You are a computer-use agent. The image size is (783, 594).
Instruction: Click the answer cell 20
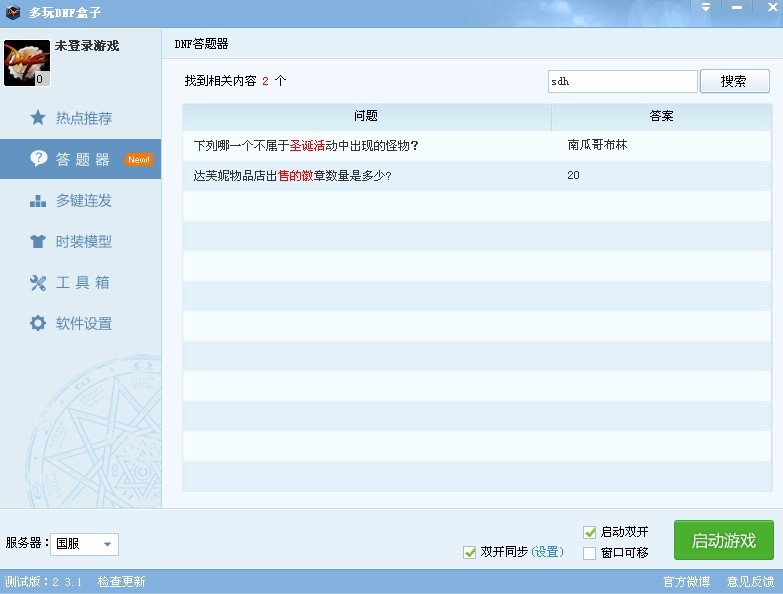tap(573, 175)
